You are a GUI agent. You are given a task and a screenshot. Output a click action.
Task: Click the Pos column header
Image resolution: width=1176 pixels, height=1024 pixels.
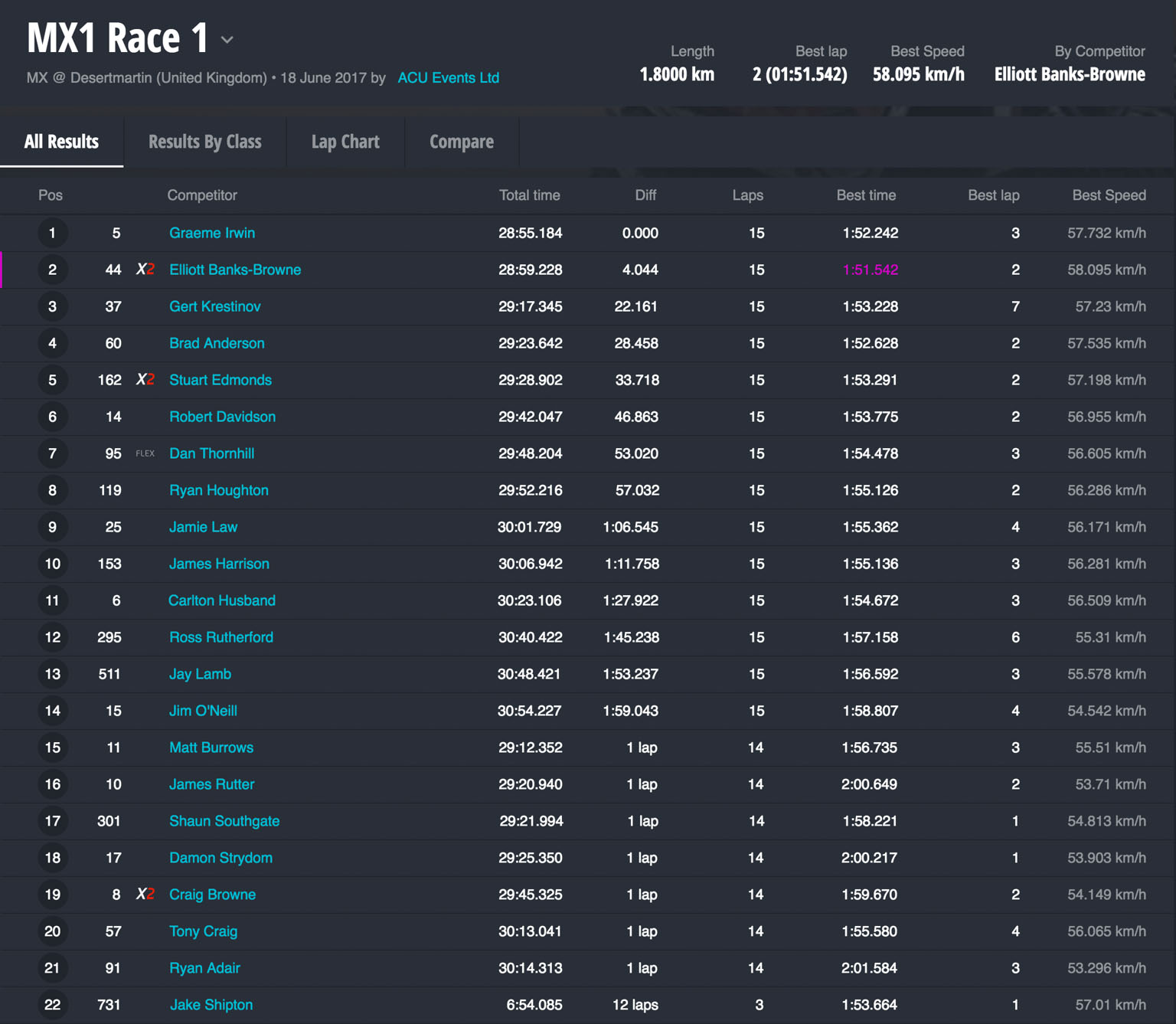[x=51, y=195]
